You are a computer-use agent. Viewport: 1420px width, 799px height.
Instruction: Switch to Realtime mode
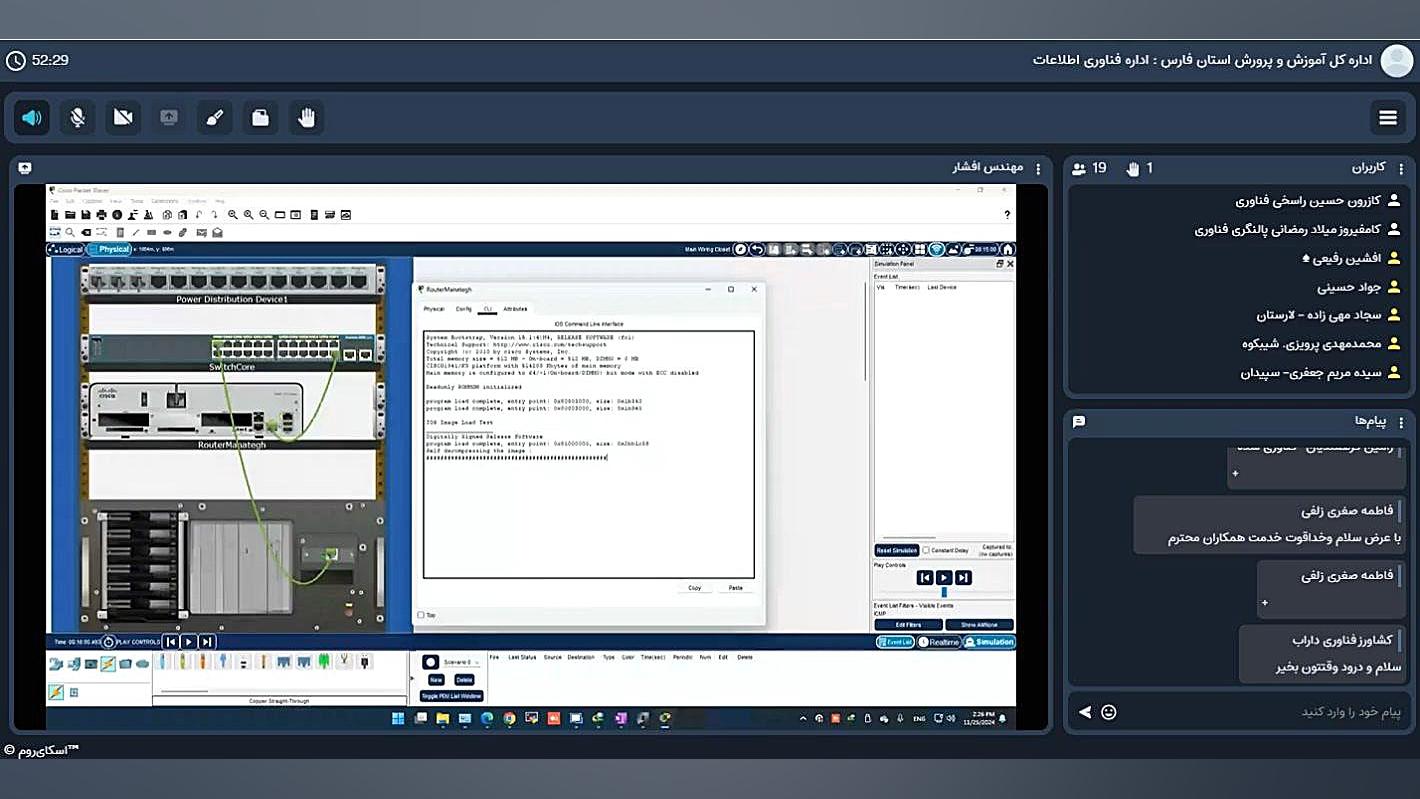[x=939, y=642]
